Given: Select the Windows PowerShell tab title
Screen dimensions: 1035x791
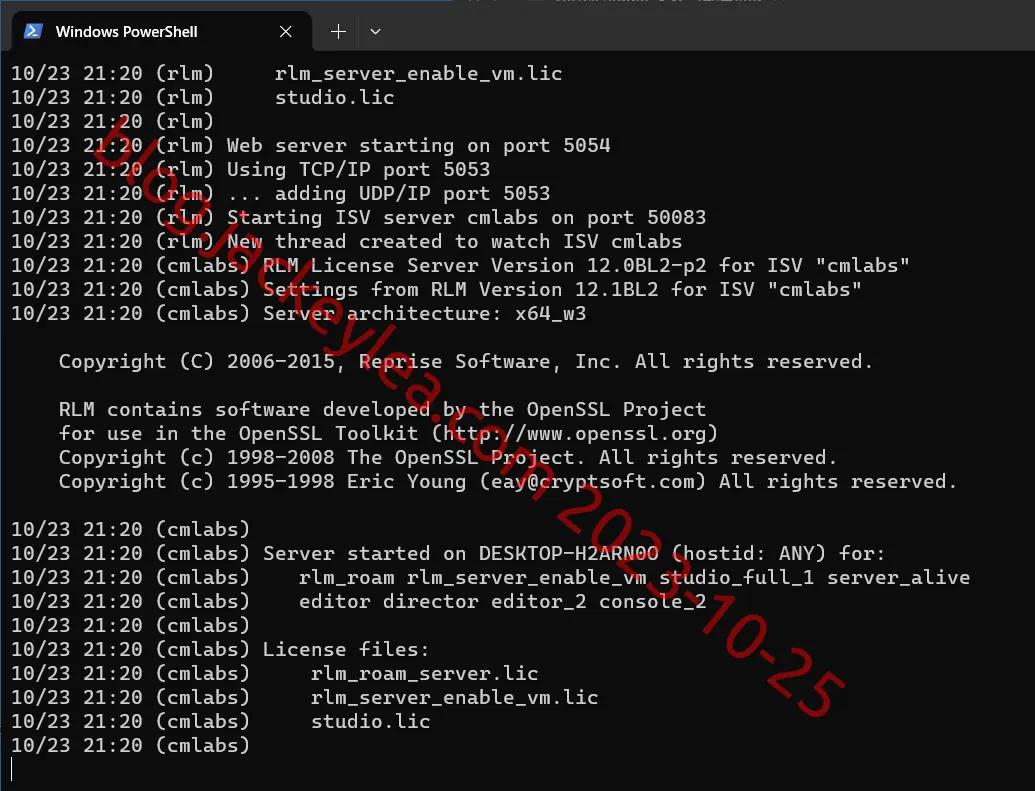Looking at the screenshot, I should pos(126,31).
